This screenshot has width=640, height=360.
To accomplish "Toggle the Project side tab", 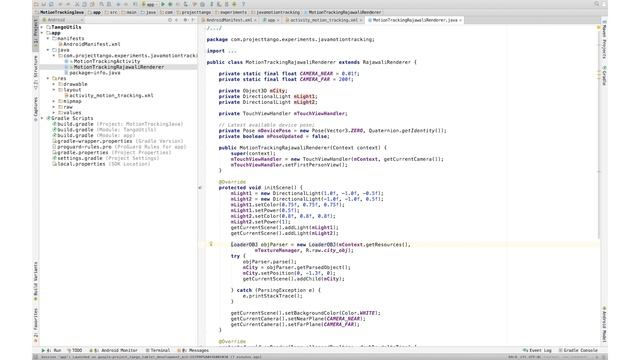I will click(36, 34).
